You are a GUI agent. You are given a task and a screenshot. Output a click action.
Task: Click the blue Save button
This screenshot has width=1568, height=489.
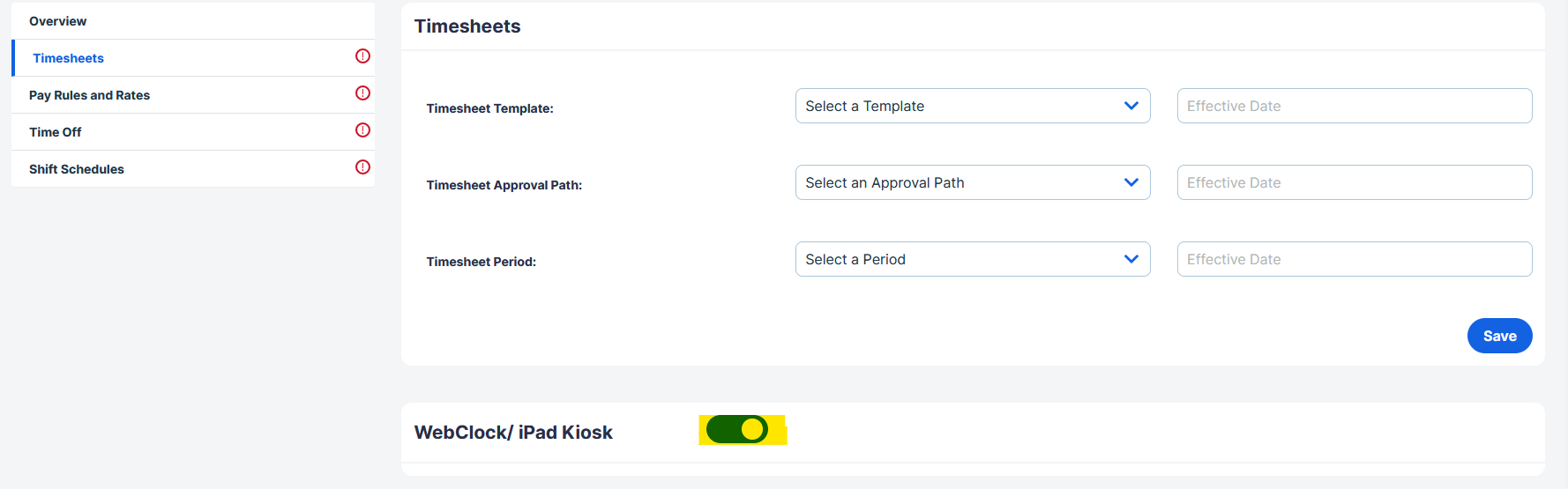click(x=1499, y=336)
